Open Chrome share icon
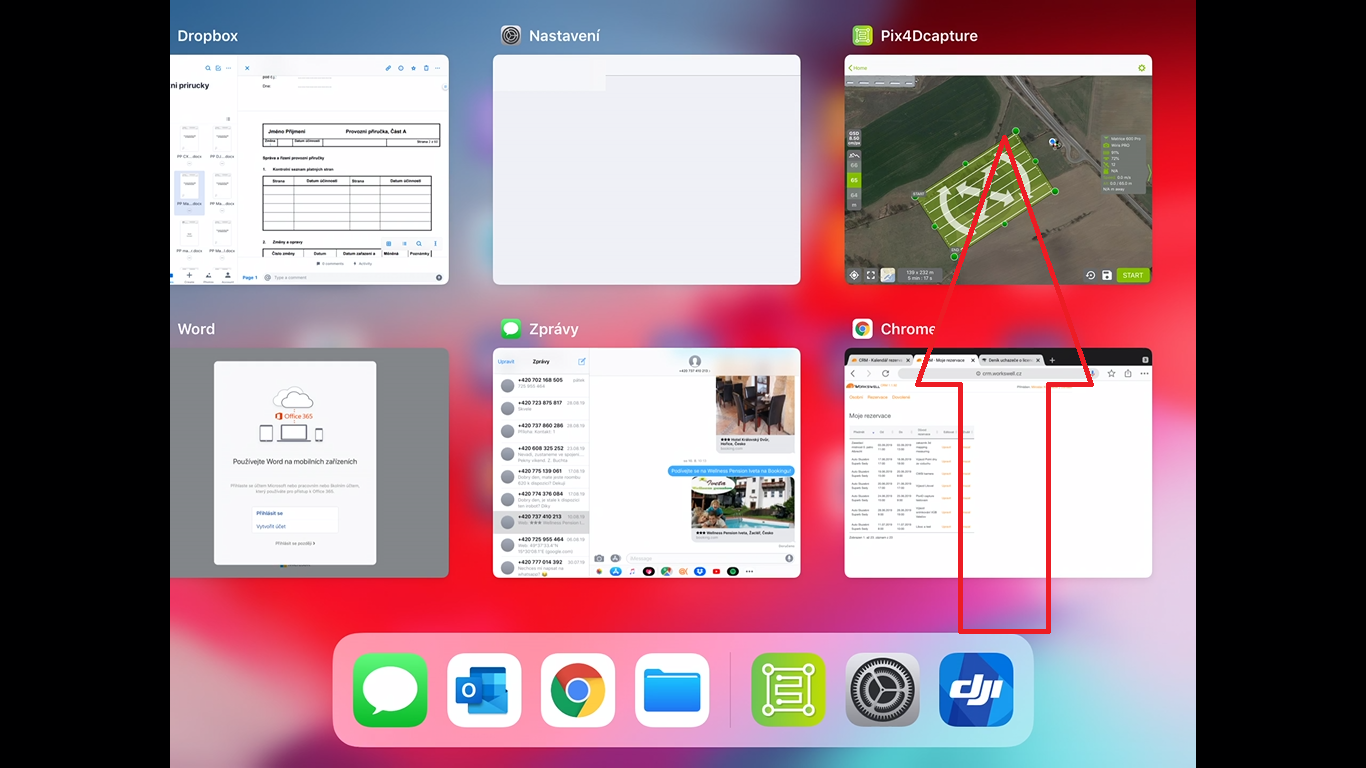 [1128, 373]
